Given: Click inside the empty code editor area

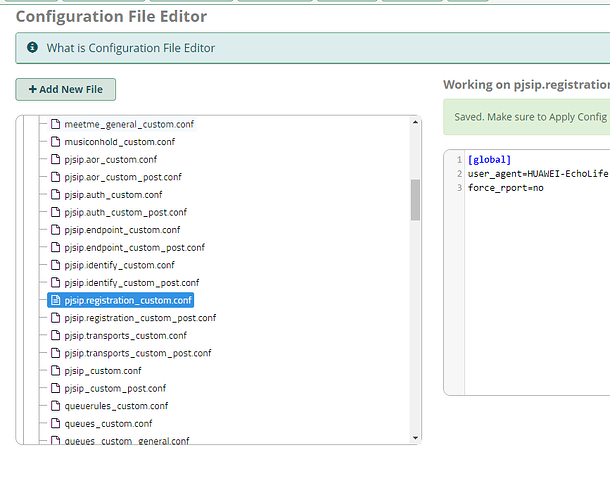Looking at the screenshot, I should 537,292.
